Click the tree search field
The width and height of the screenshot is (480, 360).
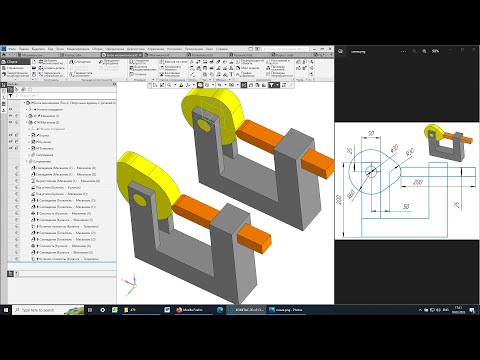point(66,96)
